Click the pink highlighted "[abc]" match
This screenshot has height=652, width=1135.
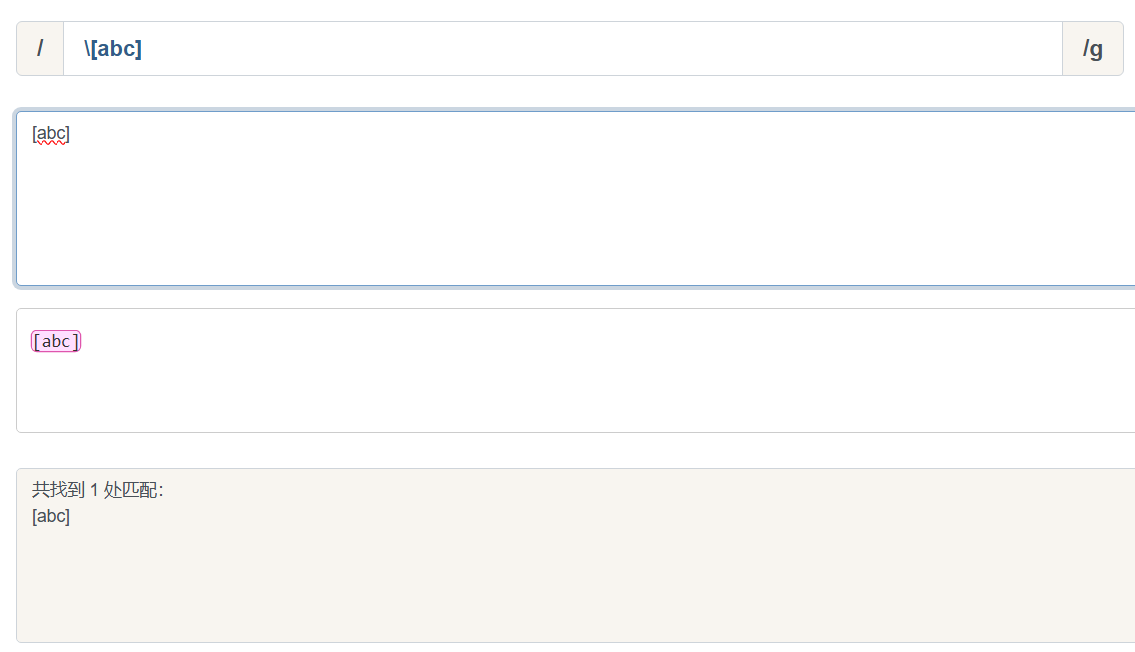[x=56, y=342]
